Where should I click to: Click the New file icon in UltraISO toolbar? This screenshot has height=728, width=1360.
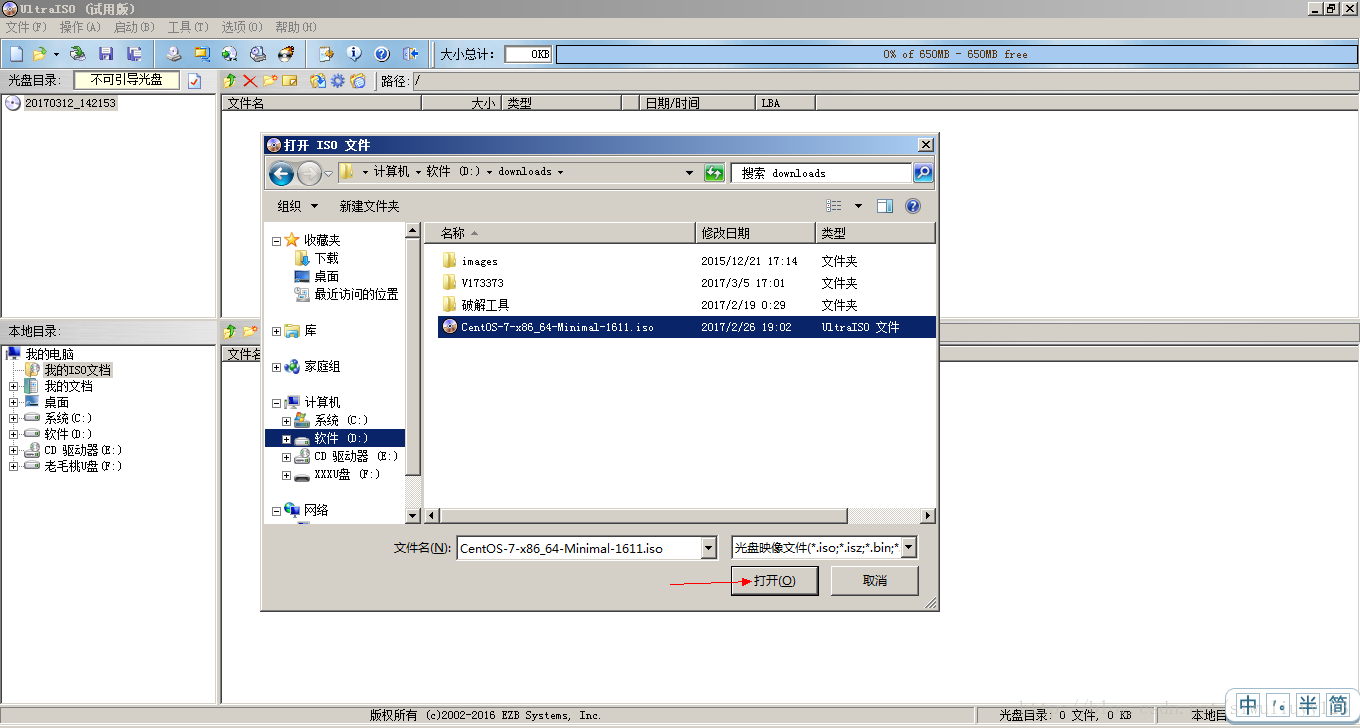16,54
